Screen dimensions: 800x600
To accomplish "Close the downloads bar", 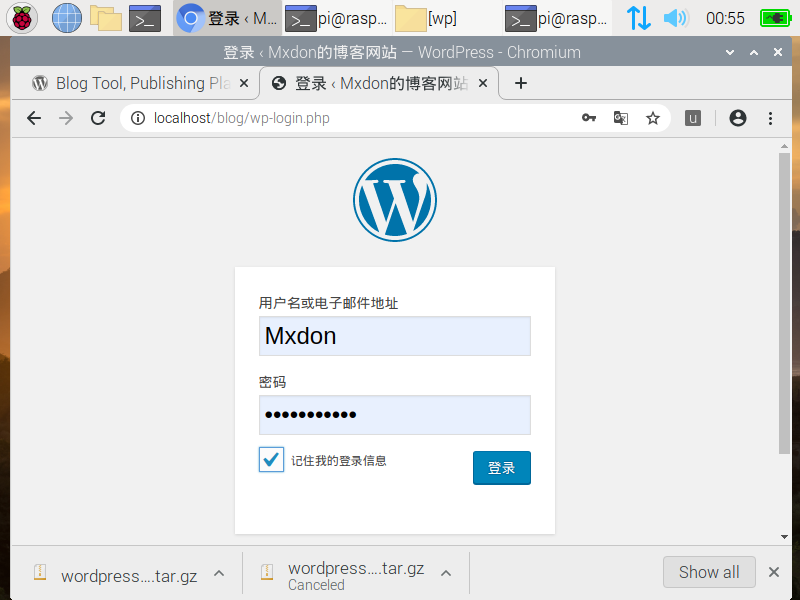I will (x=773, y=572).
